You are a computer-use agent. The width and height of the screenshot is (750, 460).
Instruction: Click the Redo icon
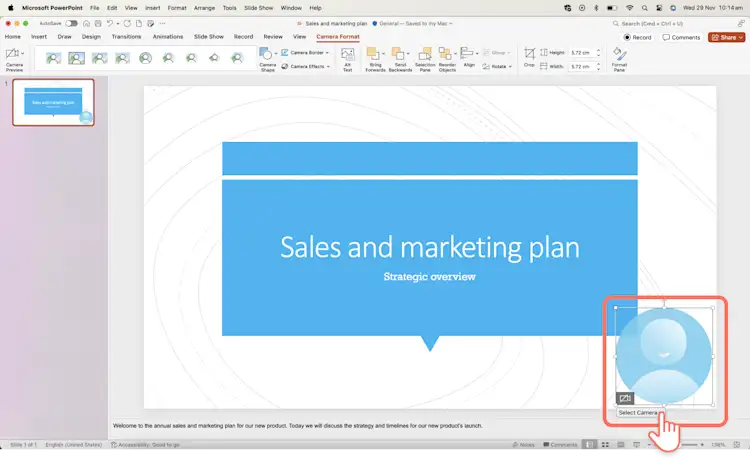pyautogui.click(x=127, y=23)
